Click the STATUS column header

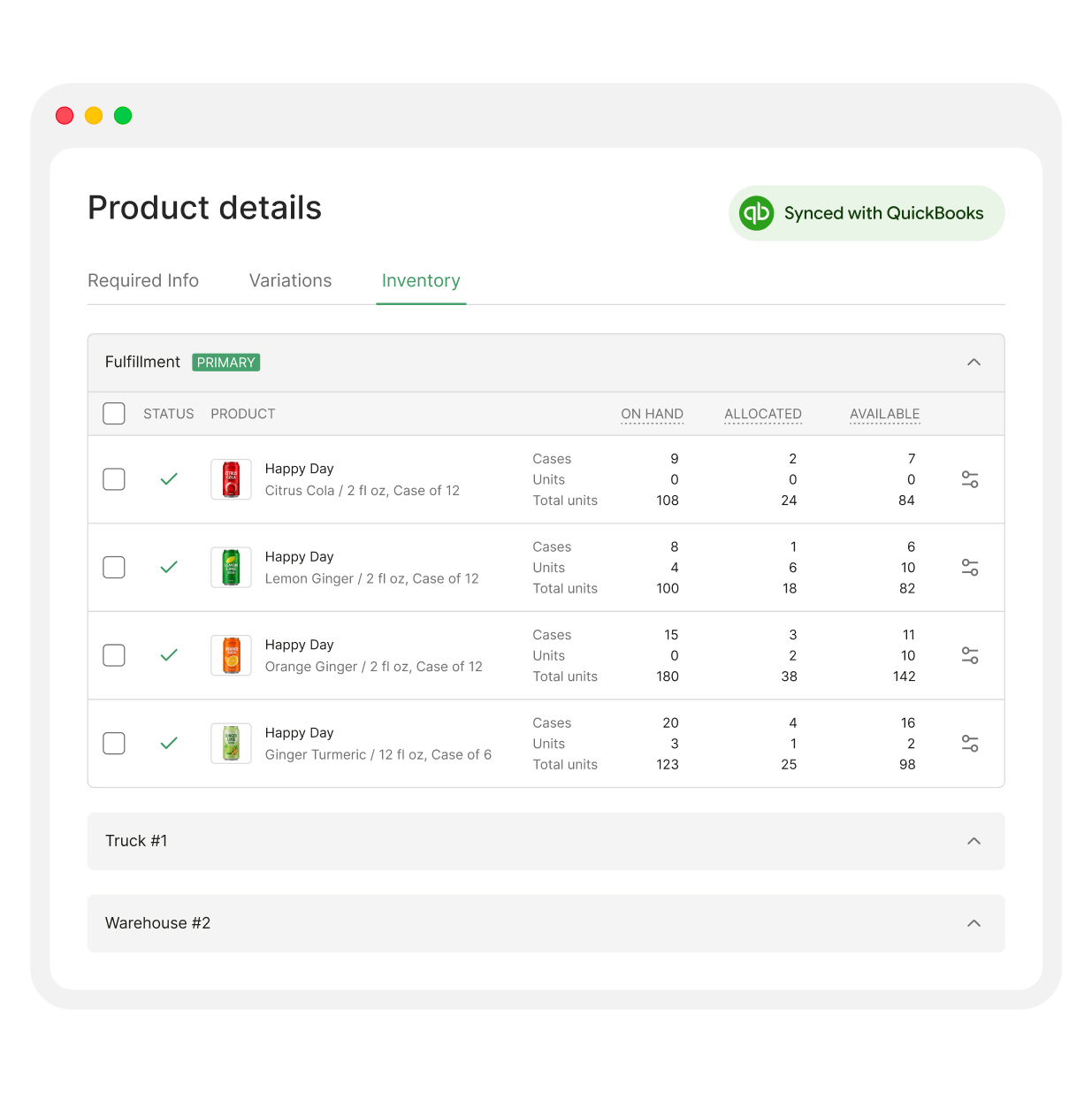coord(169,414)
